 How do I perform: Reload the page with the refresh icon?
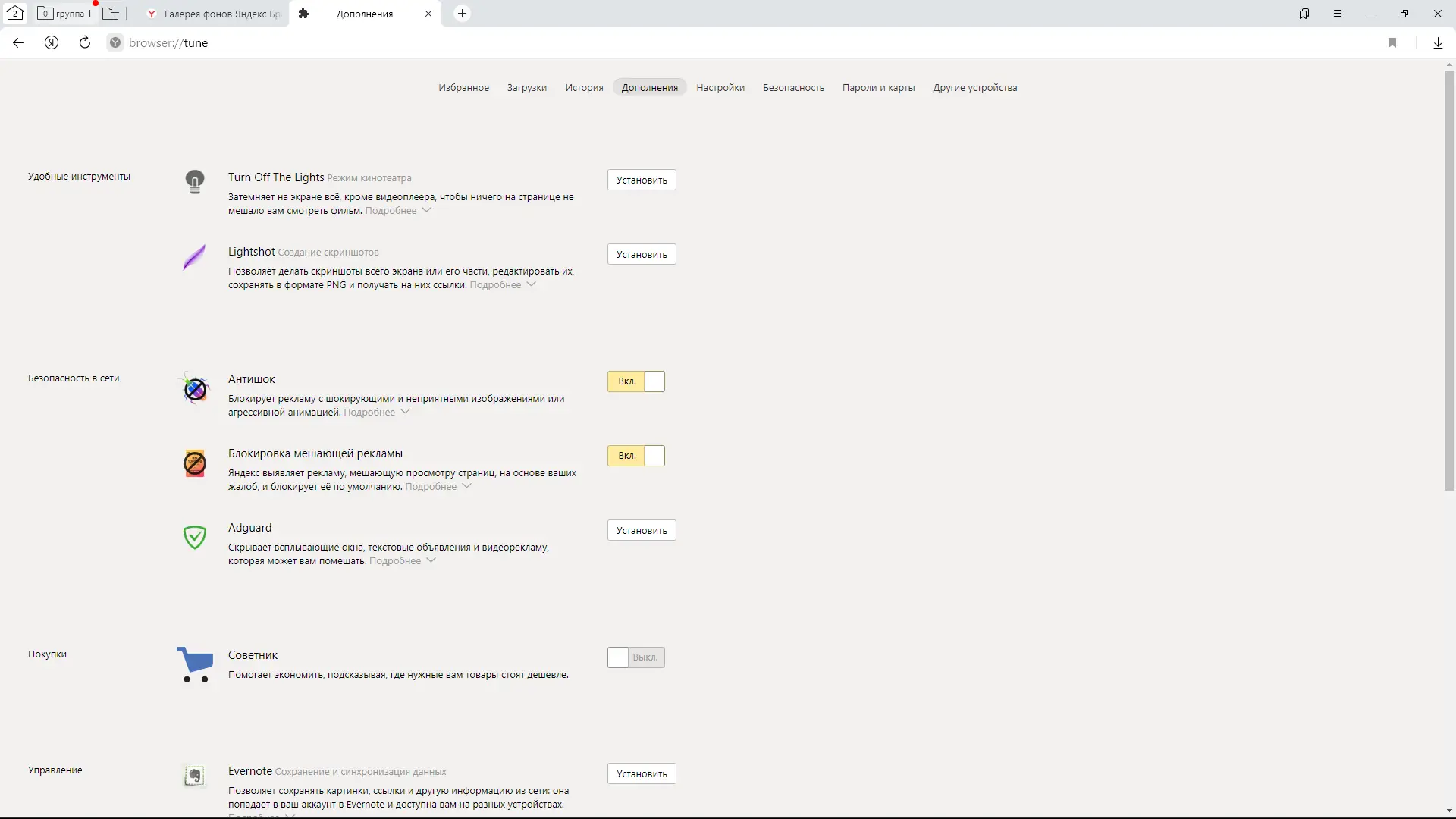(85, 42)
